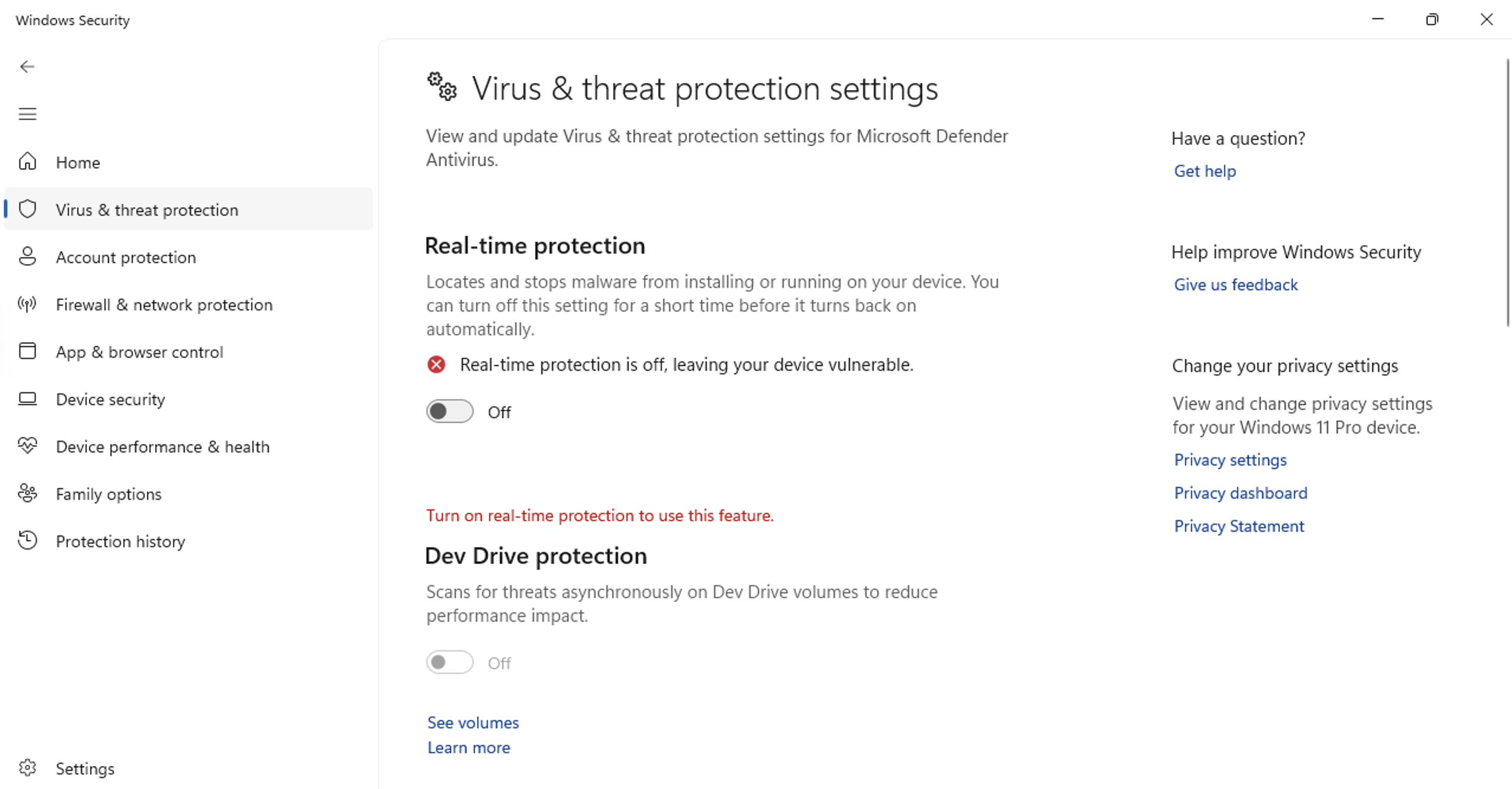1512x789 pixels.
Task: Open the Privacy dashboard link
Action: pyautogui.click(x=1240, y=493)
